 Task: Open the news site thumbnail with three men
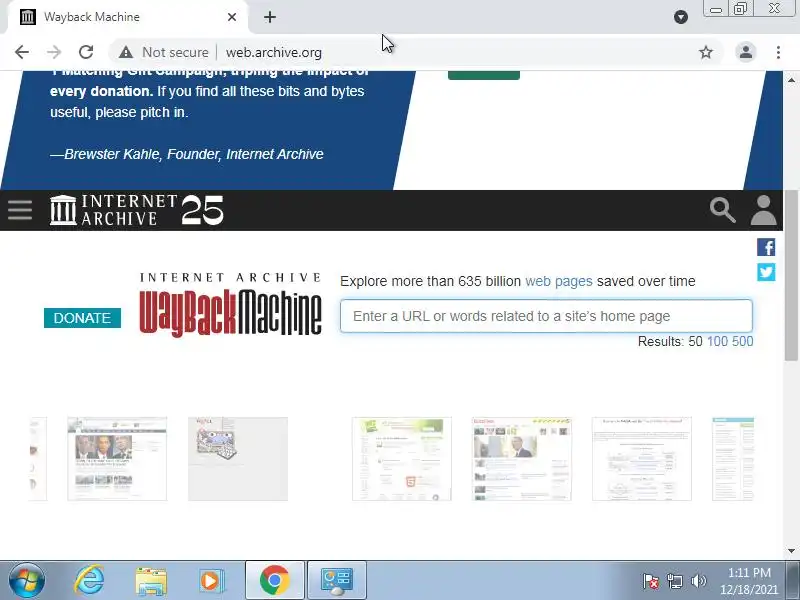point(117,459)
